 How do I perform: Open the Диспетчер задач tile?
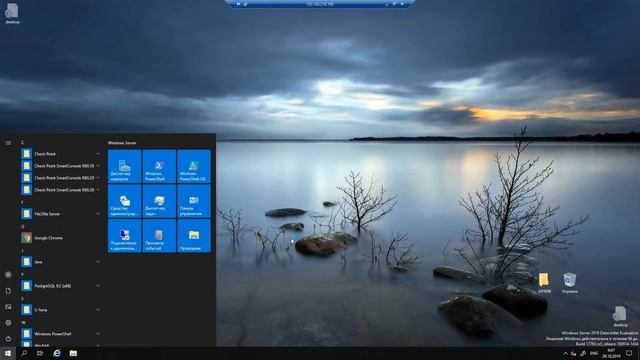(x=159, y=201)
